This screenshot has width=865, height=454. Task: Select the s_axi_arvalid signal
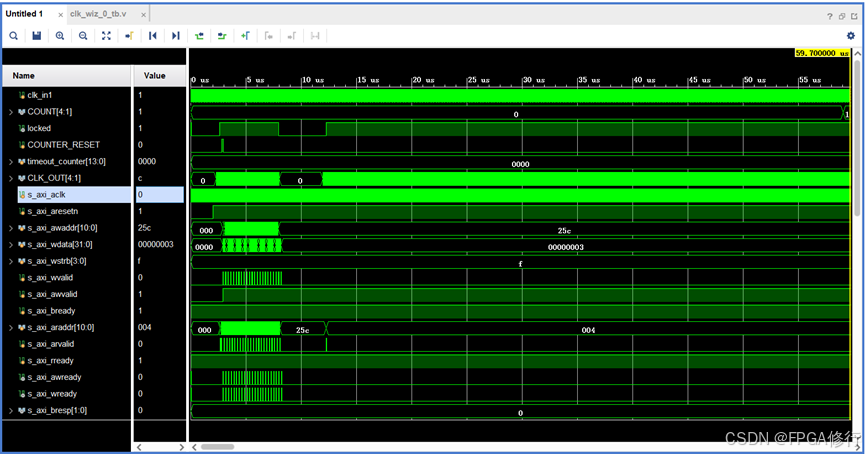click(50, 344)
